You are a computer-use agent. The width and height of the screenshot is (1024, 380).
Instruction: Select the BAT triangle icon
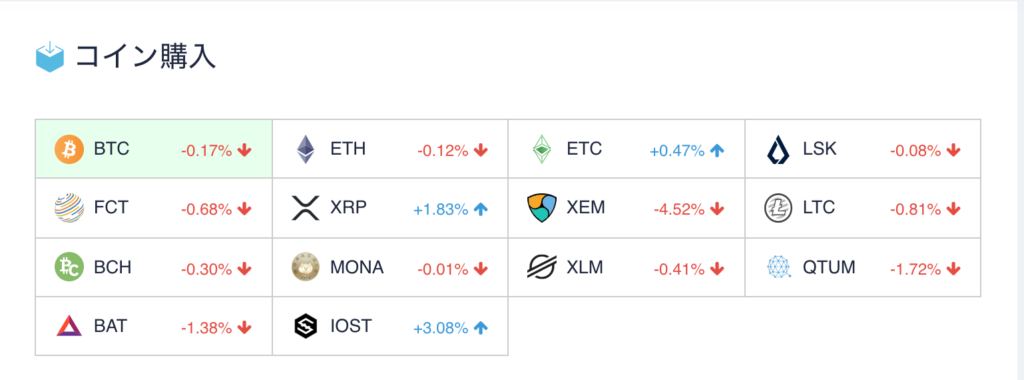(69, 326)
